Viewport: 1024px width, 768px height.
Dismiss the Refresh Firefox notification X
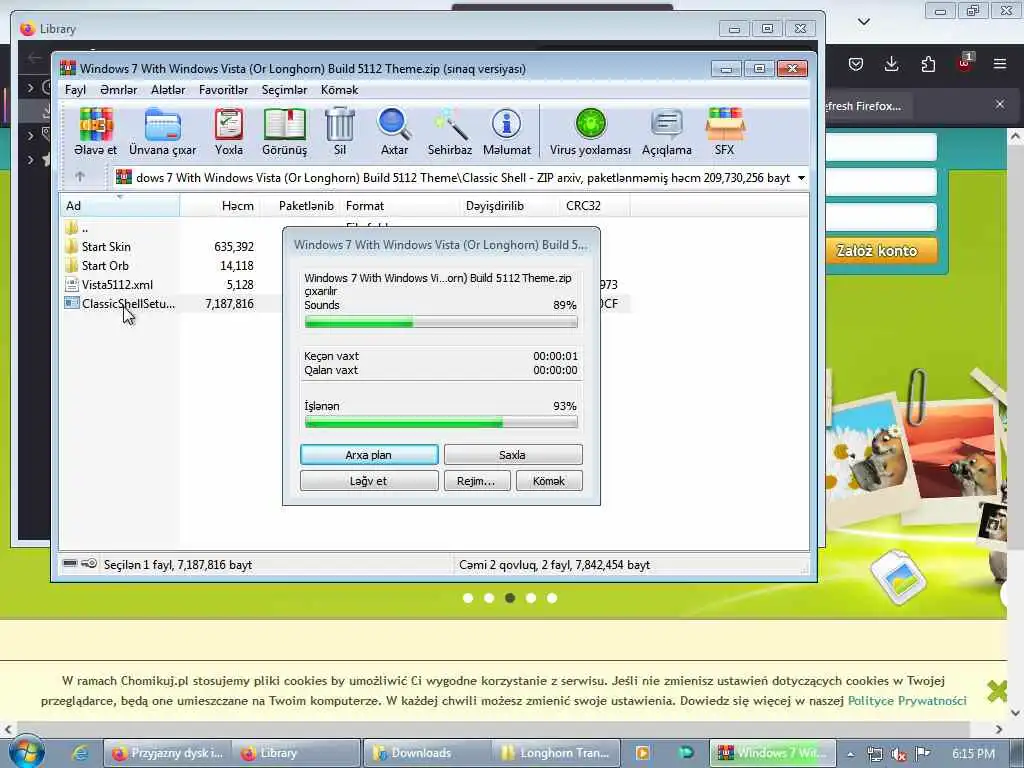point(999,104)
